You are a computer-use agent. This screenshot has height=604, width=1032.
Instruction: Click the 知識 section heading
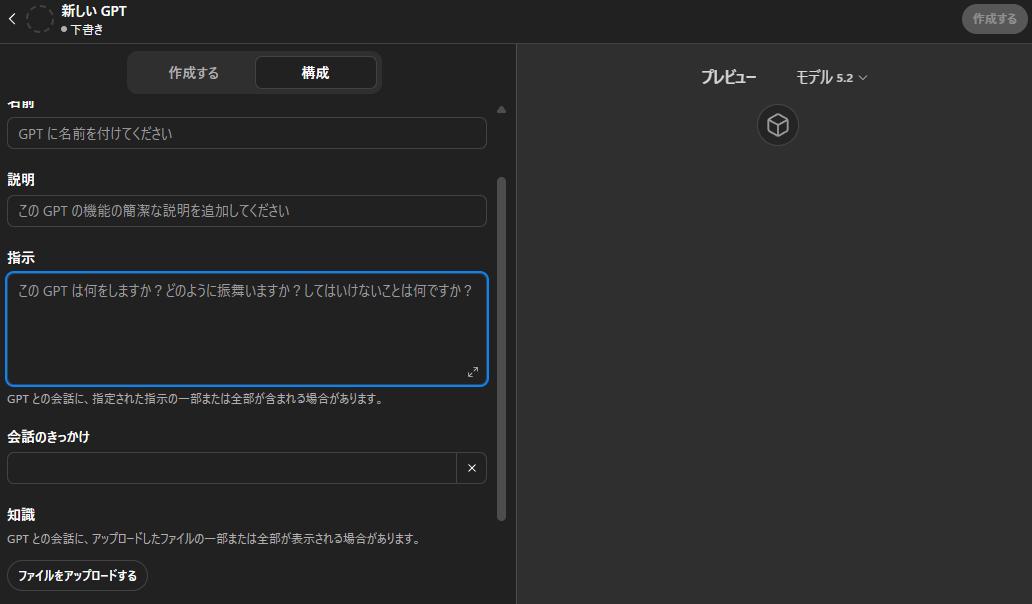point(21,515)
